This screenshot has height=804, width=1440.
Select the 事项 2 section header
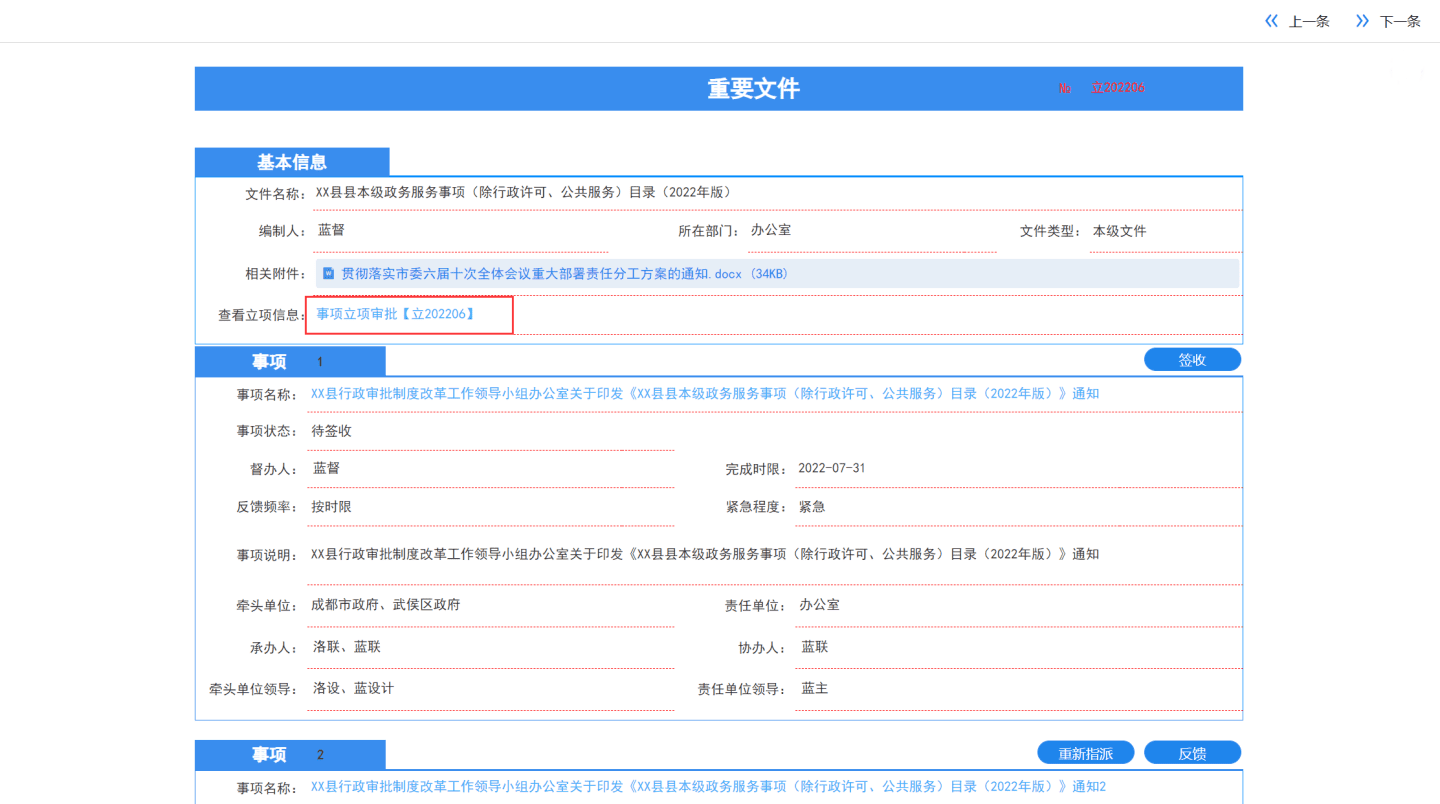pyautogui.click(x=290, y=754)
